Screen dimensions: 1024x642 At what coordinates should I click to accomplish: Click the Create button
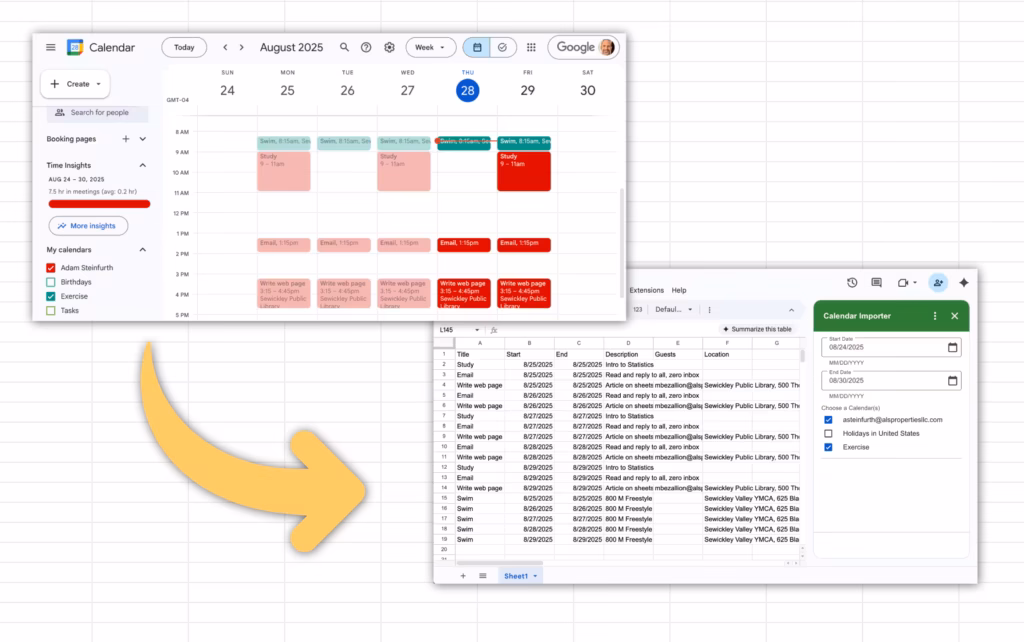pyautogui.click(x=75, y=84)
